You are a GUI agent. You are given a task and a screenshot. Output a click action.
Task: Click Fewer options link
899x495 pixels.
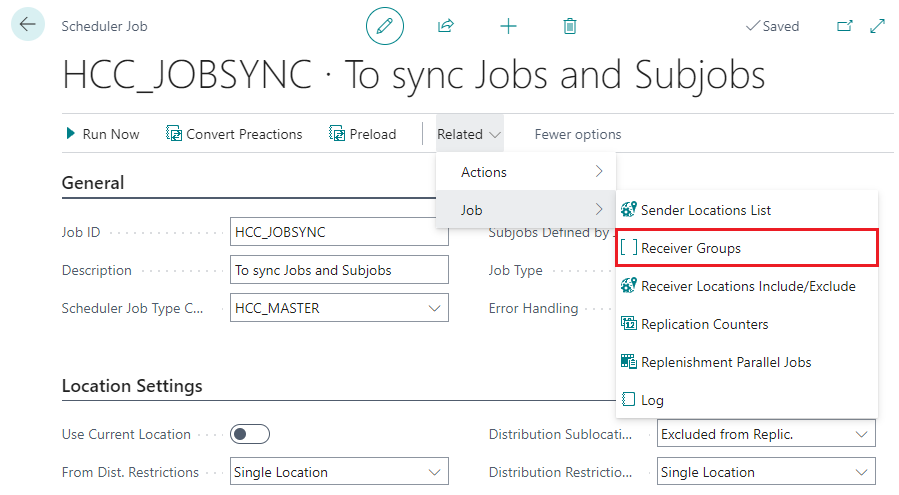tap(578, 134)
